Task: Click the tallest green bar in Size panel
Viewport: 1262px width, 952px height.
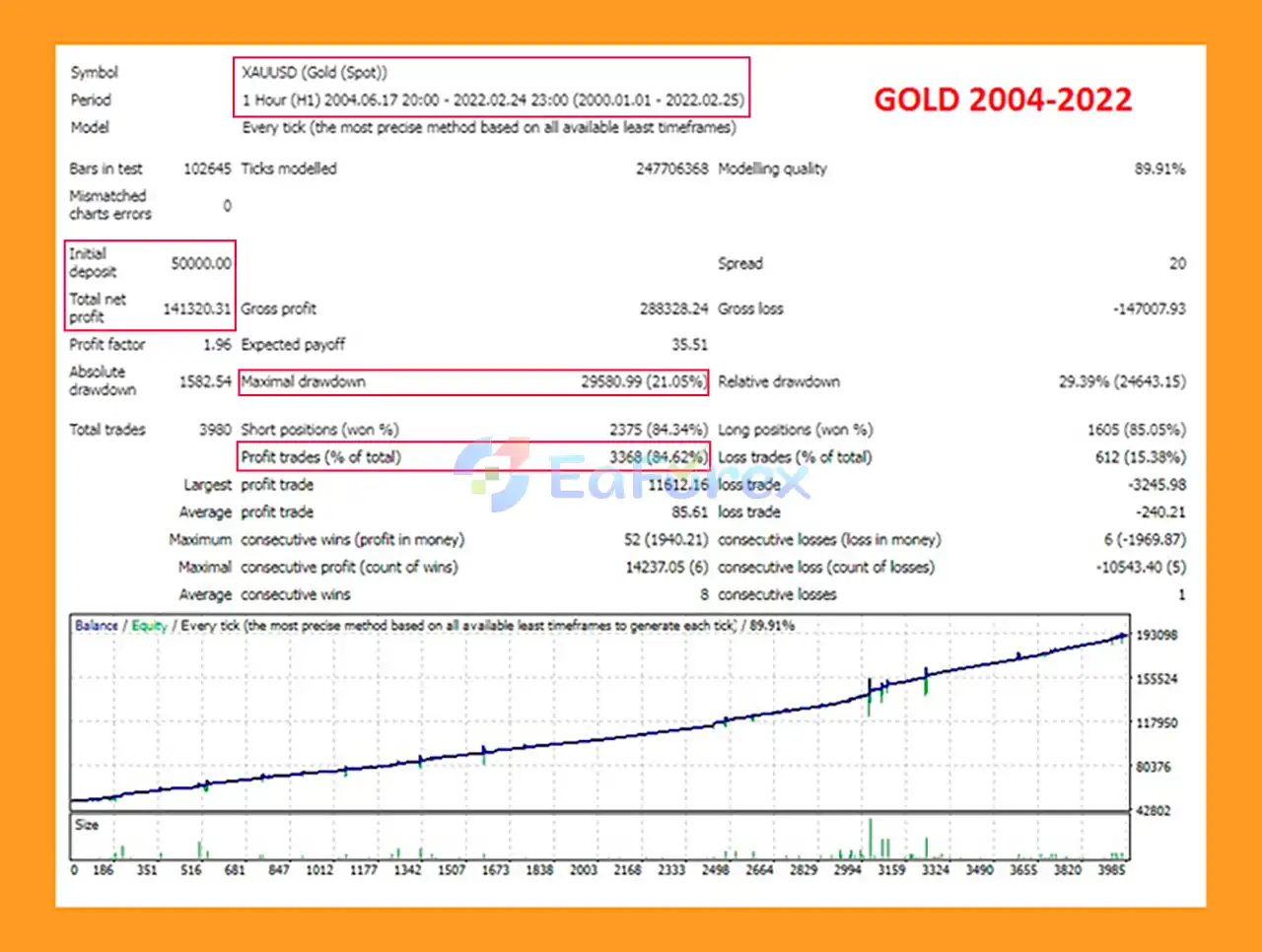Action: tap(871, 840)
